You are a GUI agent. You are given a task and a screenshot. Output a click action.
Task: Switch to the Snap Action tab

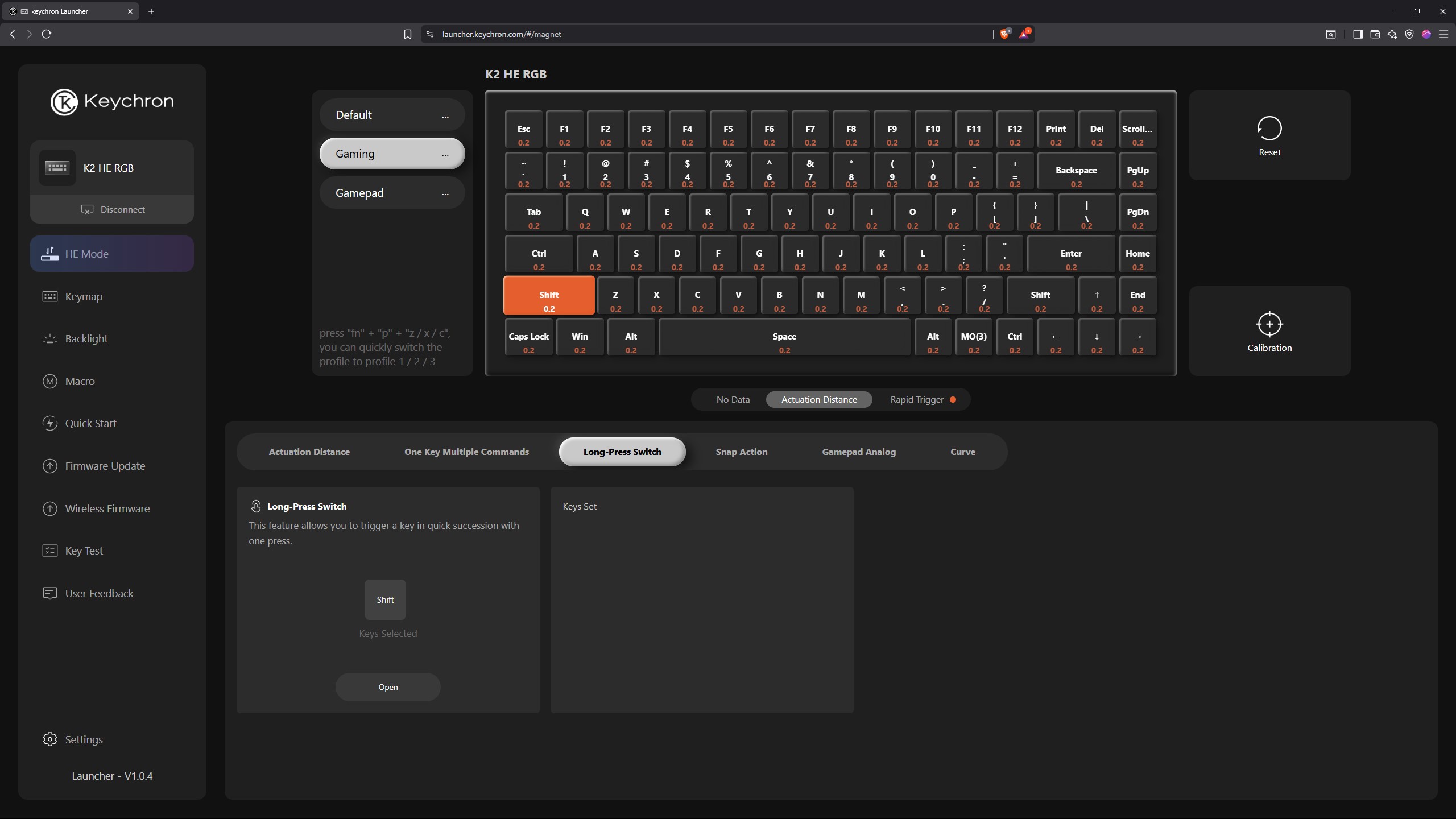pos(741,452)
